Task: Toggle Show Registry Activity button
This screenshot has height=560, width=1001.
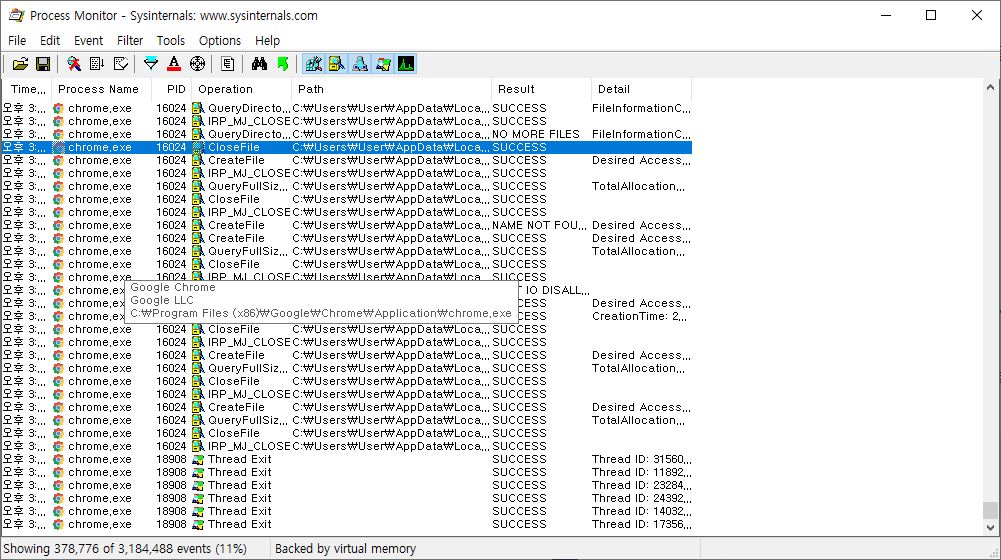Action: (314, 64)
